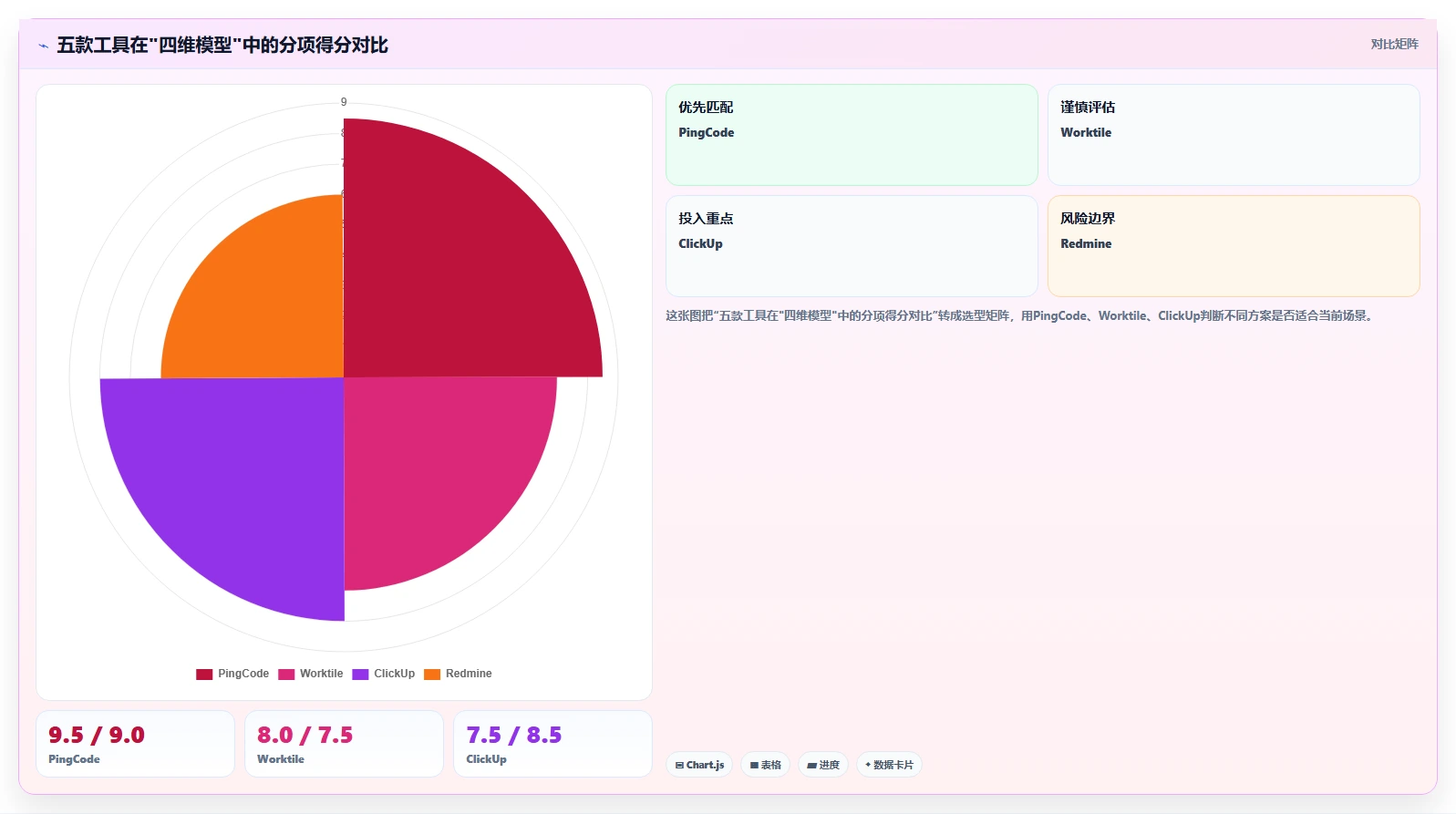Select the 9.5 / 9.0 PingCode score card
This screenshot has width=1456, height=814.
tap(135, 744)
